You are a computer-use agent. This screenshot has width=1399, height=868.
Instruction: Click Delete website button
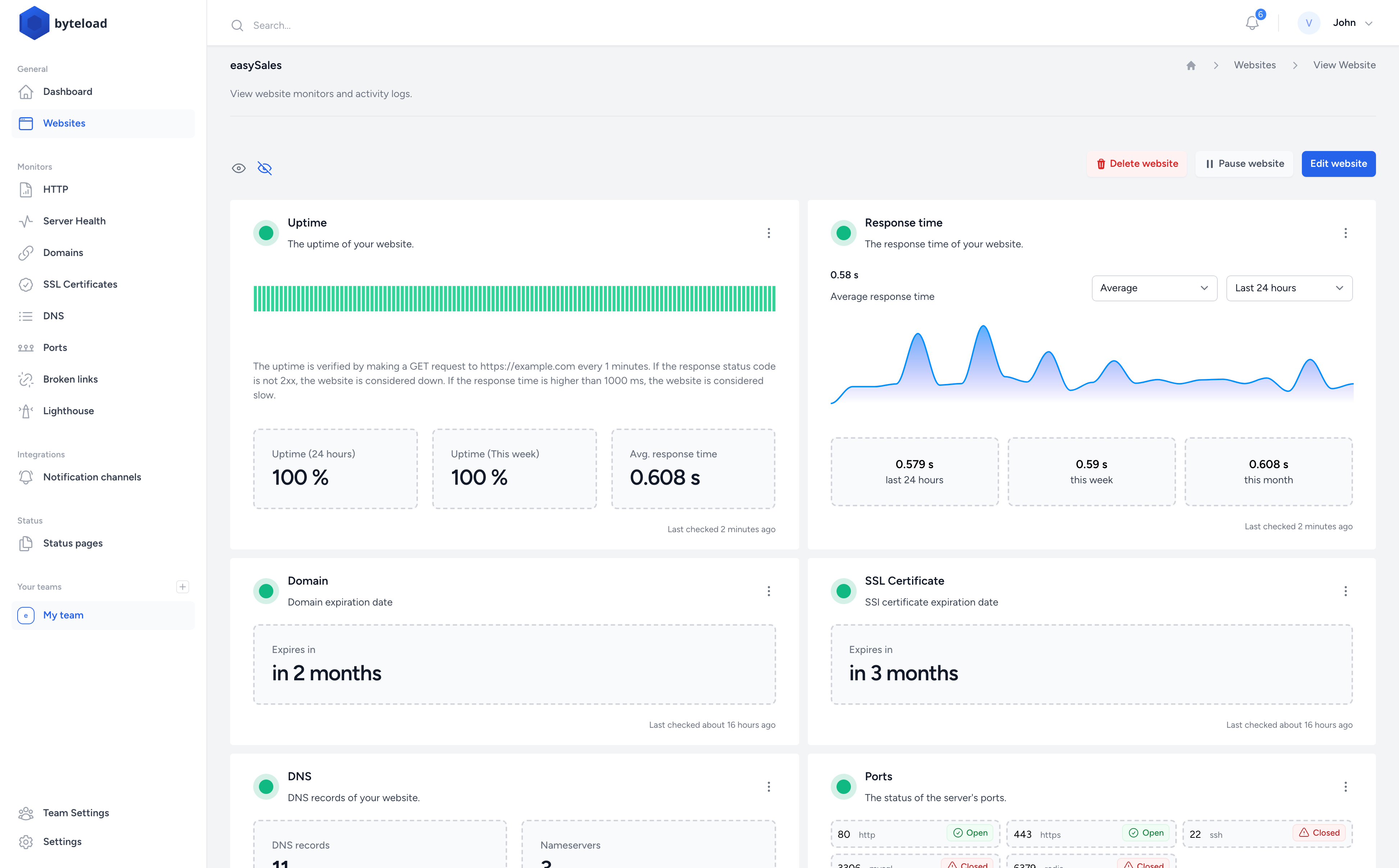coord(1137,164)
